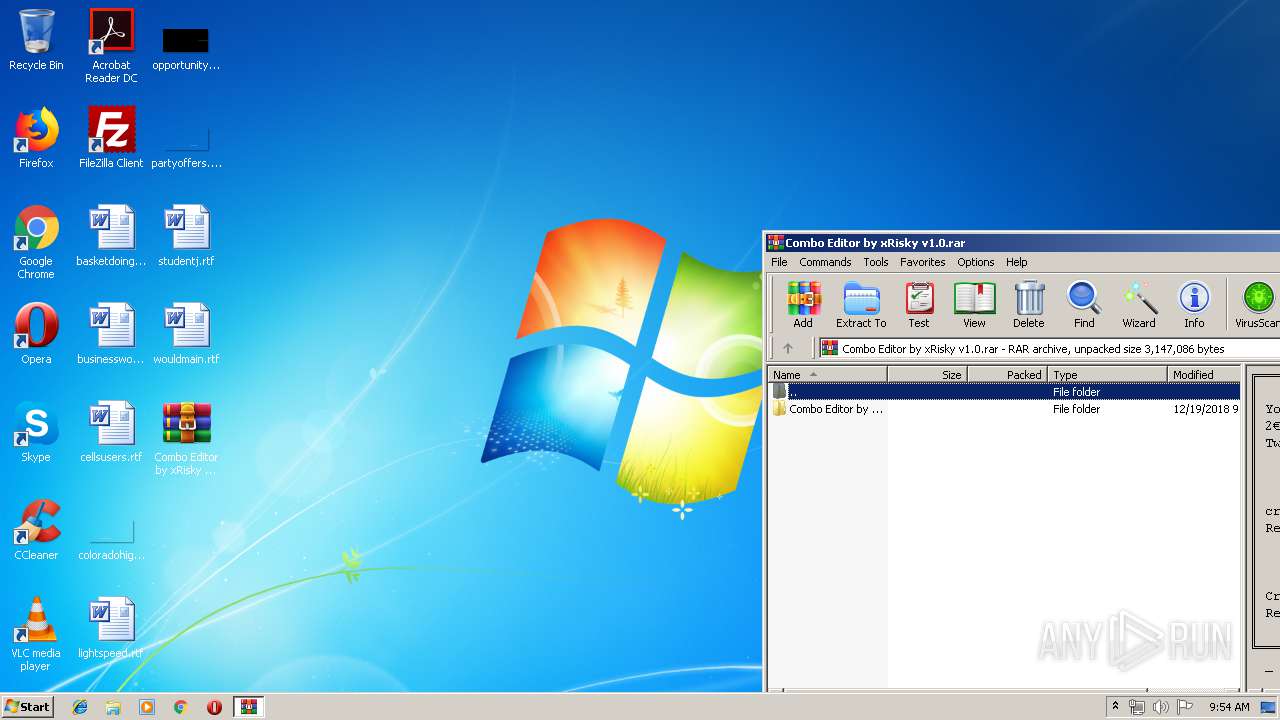Open the Commands menu
The image size is (1280, 720).
click(x=825, y=262)
